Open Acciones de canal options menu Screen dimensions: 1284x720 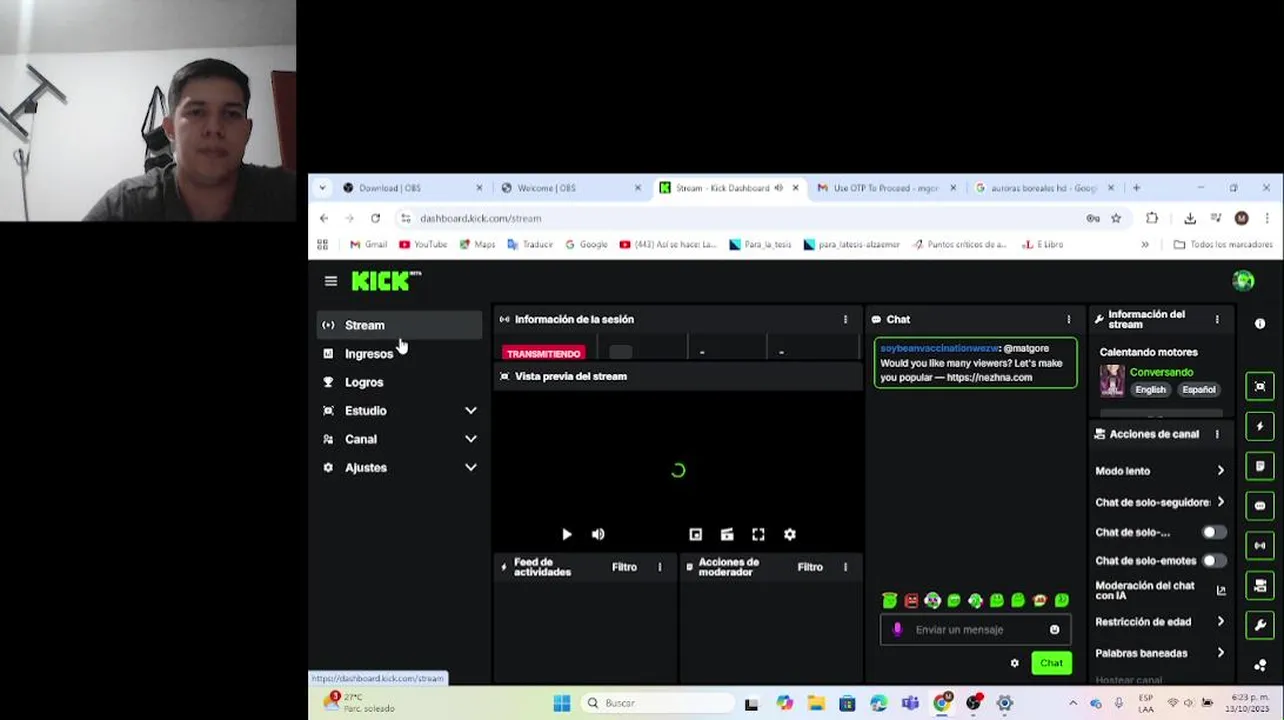pos(1217,435)
